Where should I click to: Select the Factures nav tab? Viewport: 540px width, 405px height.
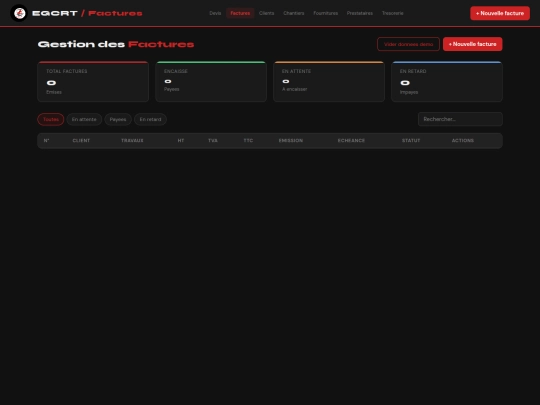tap(240, 13)
